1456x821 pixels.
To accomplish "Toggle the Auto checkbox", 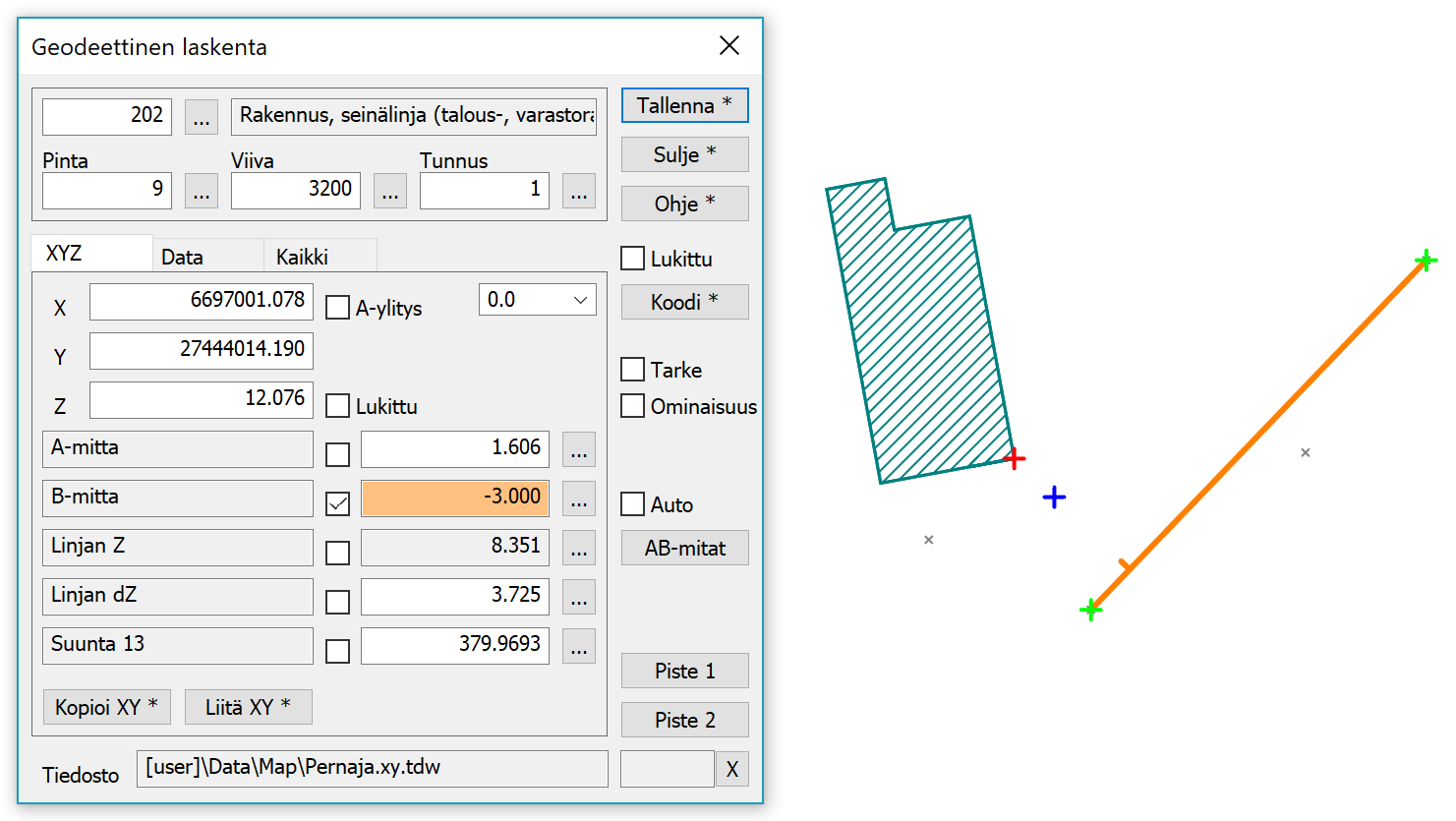I will coord(633,504).
